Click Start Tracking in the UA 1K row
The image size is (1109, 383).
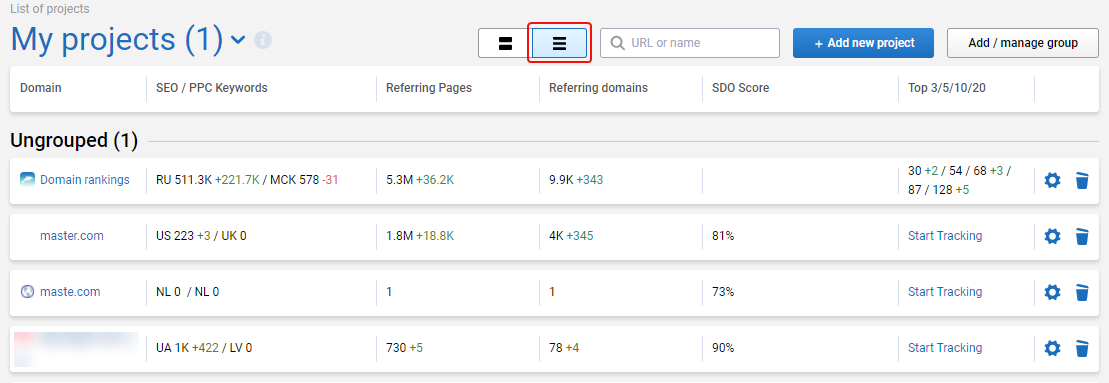[945, 348]
